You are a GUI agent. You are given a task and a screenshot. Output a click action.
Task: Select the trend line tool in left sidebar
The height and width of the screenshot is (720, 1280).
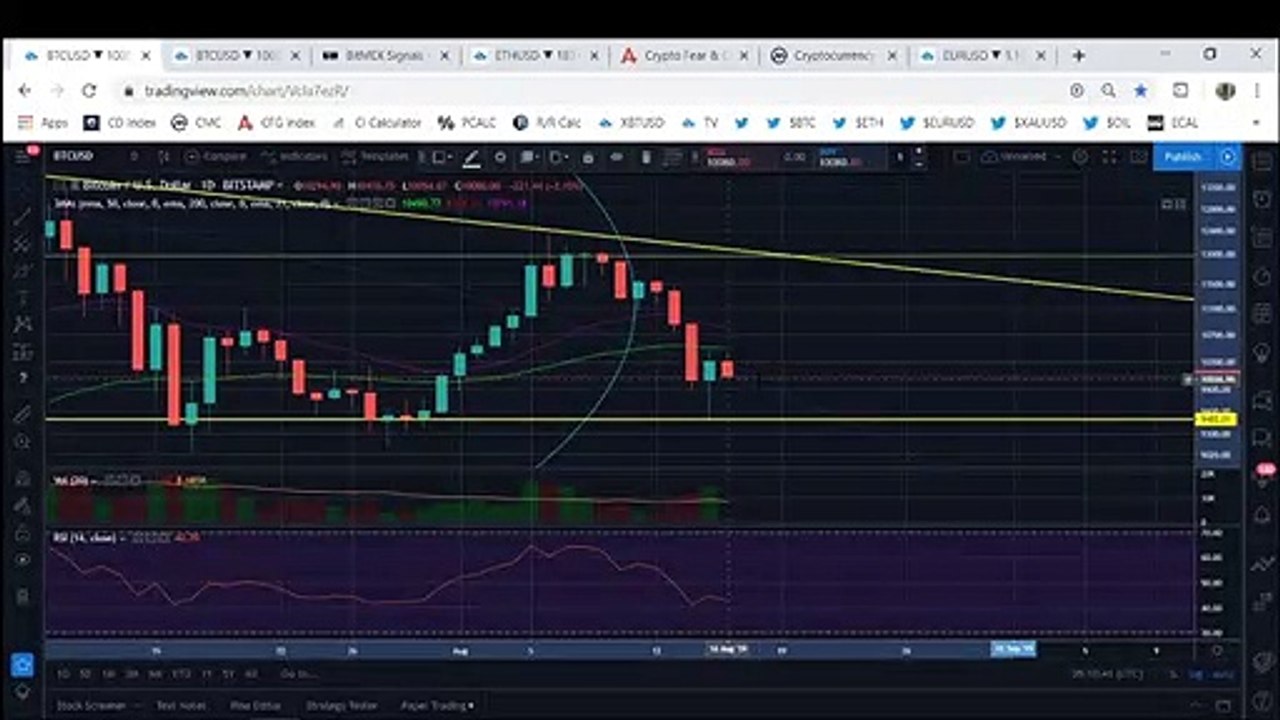pyautogui.click(x=22, y=217)
